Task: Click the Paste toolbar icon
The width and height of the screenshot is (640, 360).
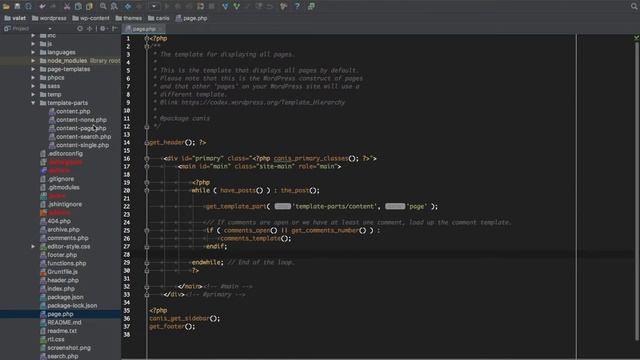Action: point(89,6)
